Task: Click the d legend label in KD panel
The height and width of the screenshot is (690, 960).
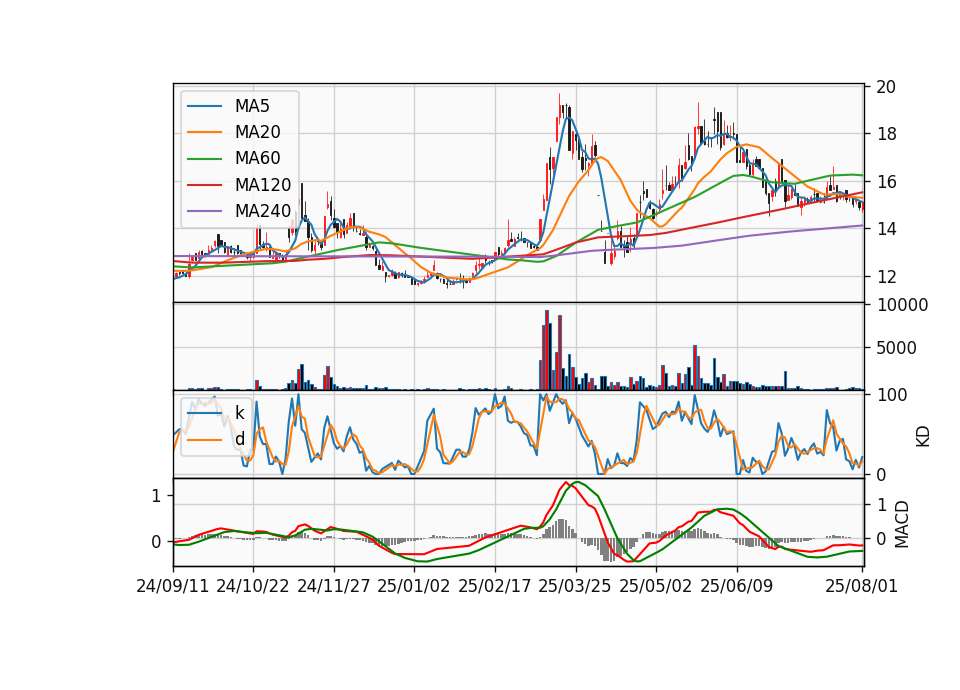Action: 239,439
